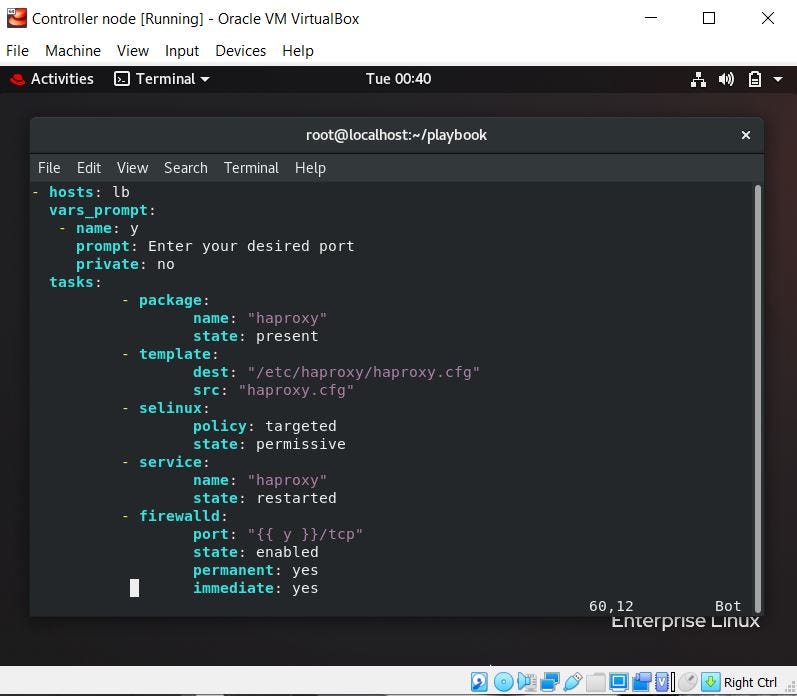
Task: Click the 'vars_prompt' keyword
Action: coord(98,210)
